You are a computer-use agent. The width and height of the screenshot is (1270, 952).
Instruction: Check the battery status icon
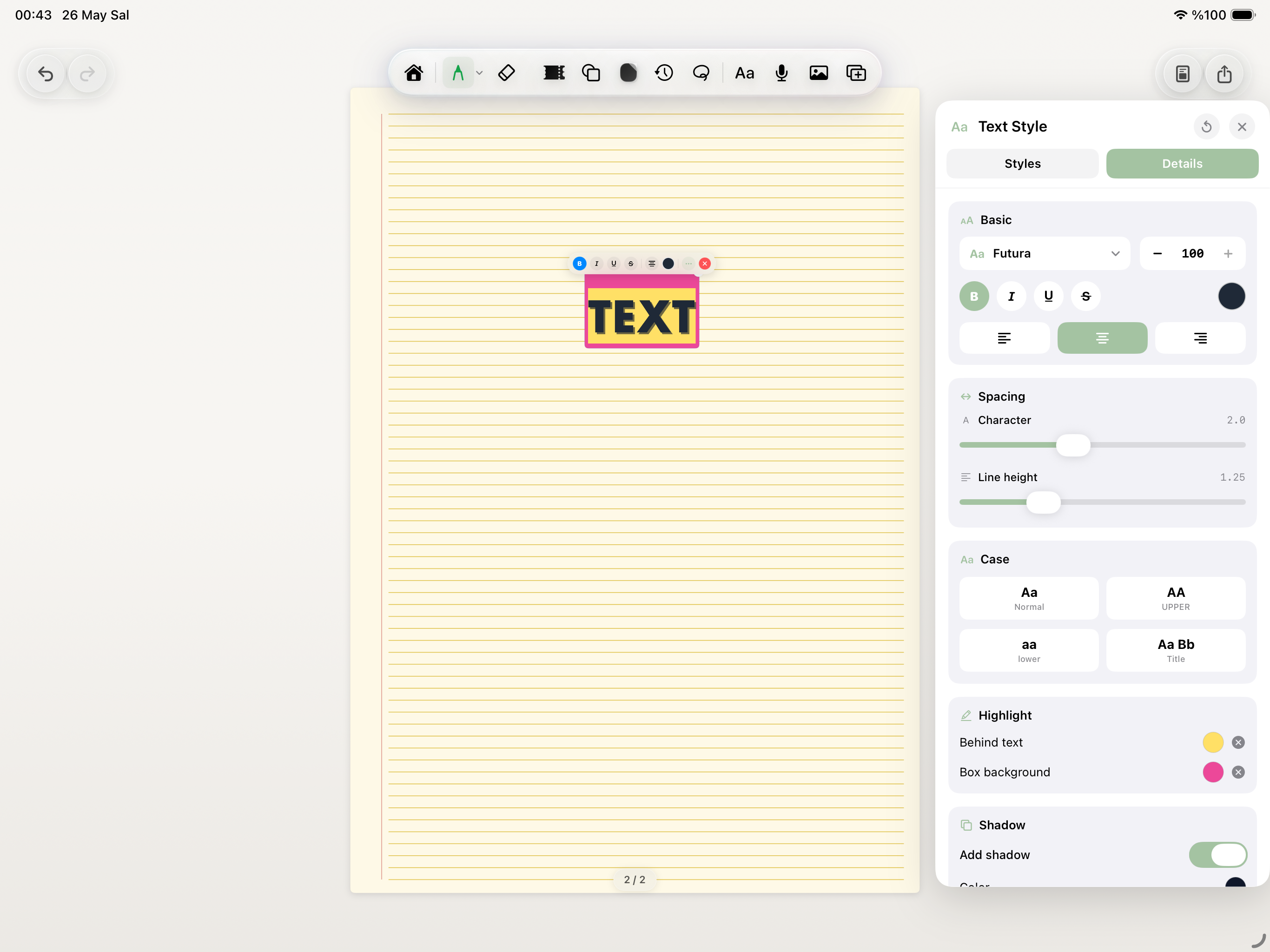click(x=1244, y=15)
